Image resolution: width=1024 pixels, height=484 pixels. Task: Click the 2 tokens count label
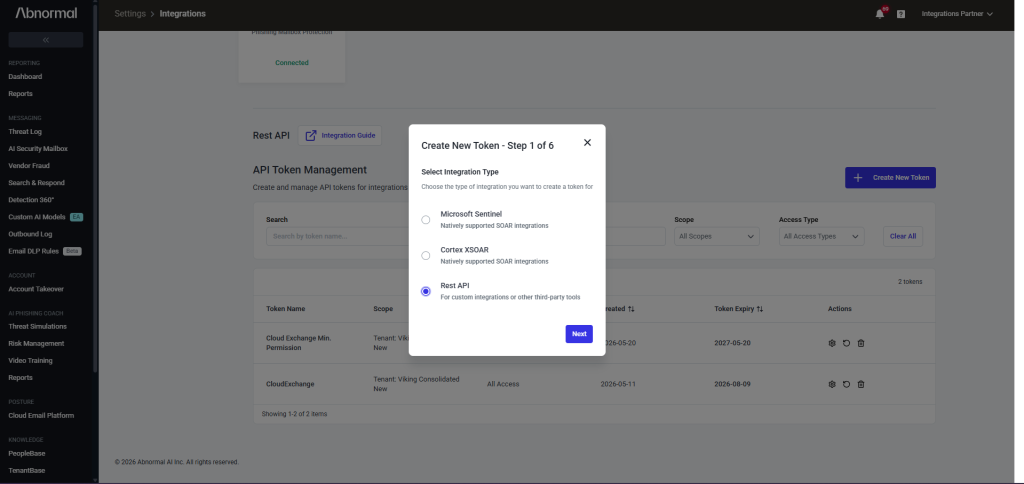[x=910, y=282]
